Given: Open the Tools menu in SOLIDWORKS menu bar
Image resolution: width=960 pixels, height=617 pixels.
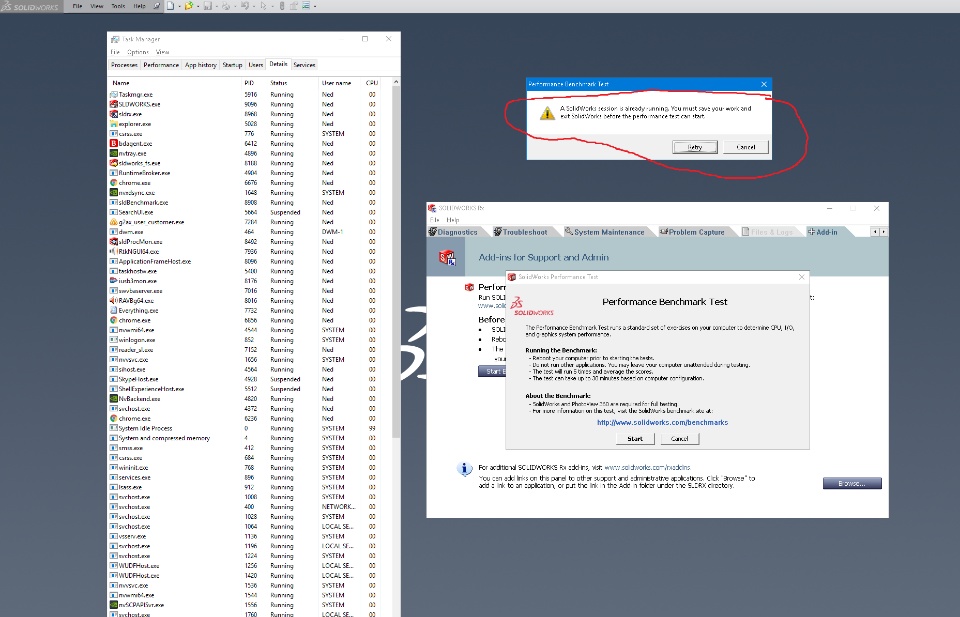Looking at the screenshot, I should pos(118,6).
